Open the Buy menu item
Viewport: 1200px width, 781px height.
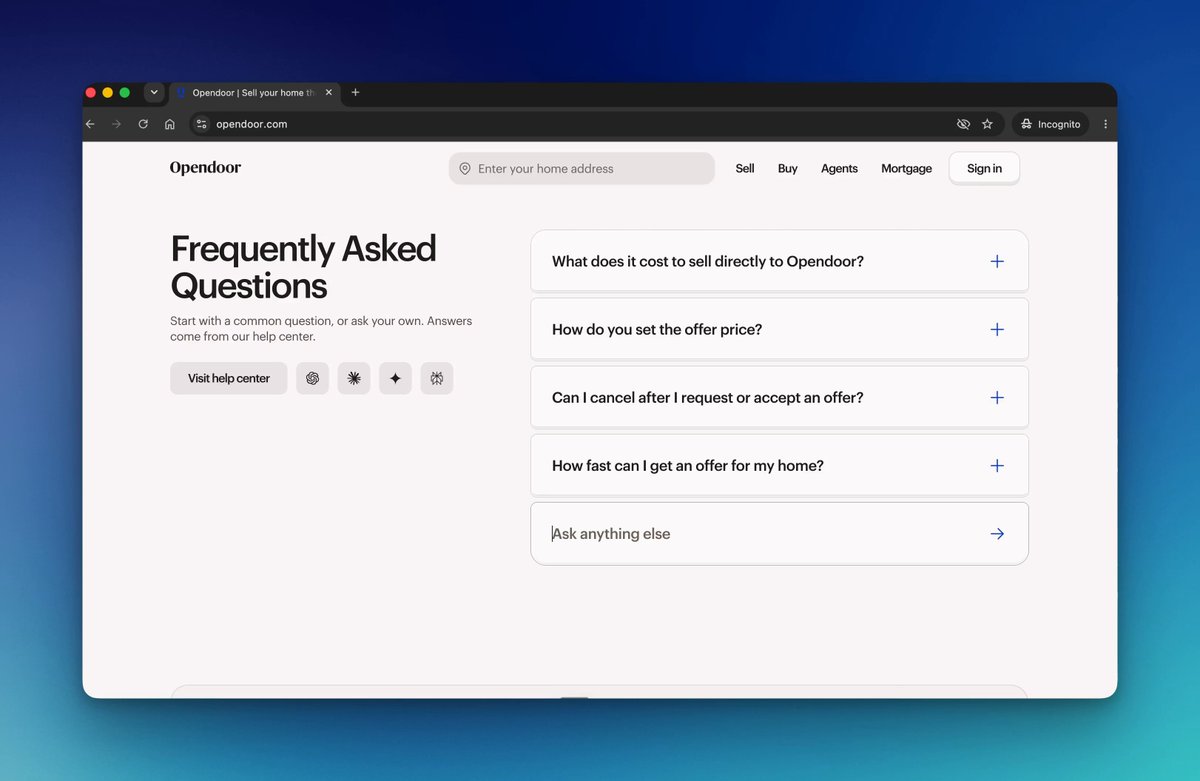[x=788, y=169]
